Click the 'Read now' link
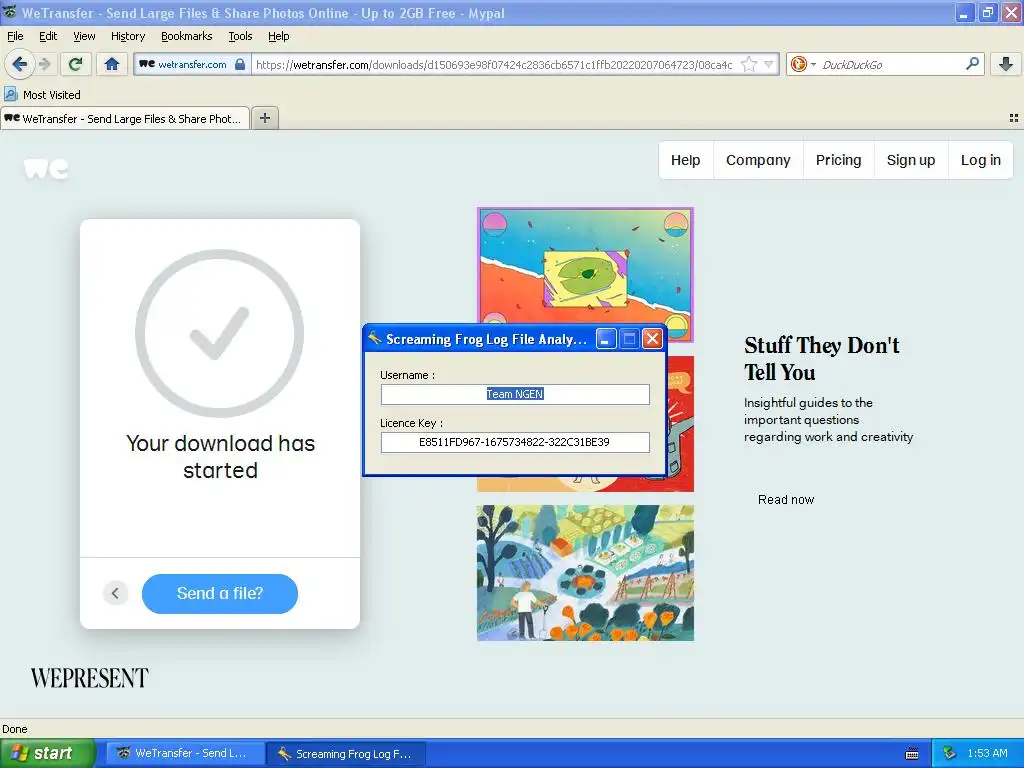This screenshot has height=768, width=1024. coord(786,500)
